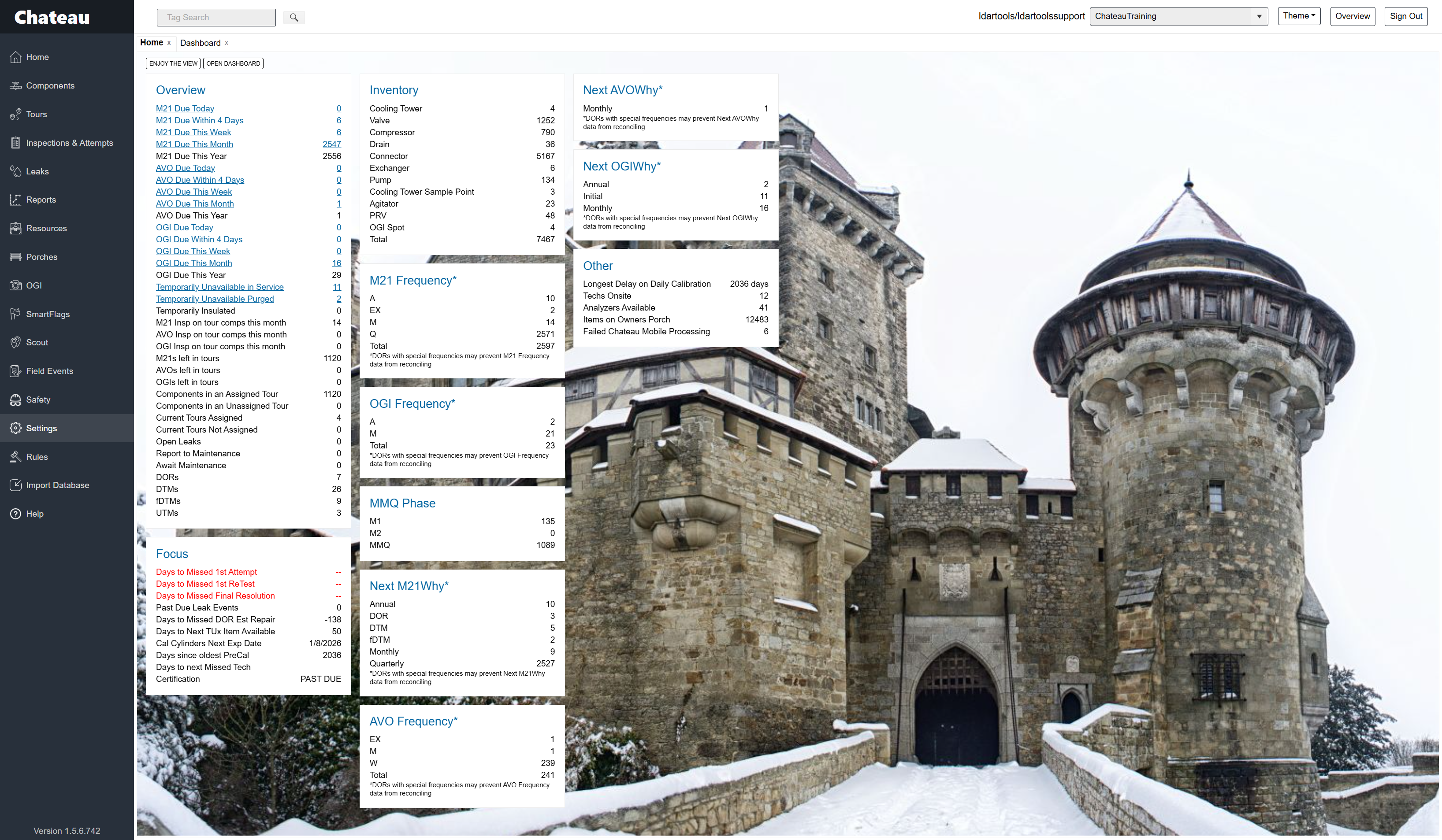This screenshot has width=1442, height=840.
Task: Open the OGI Due Today link
Action: click(184, 228)
